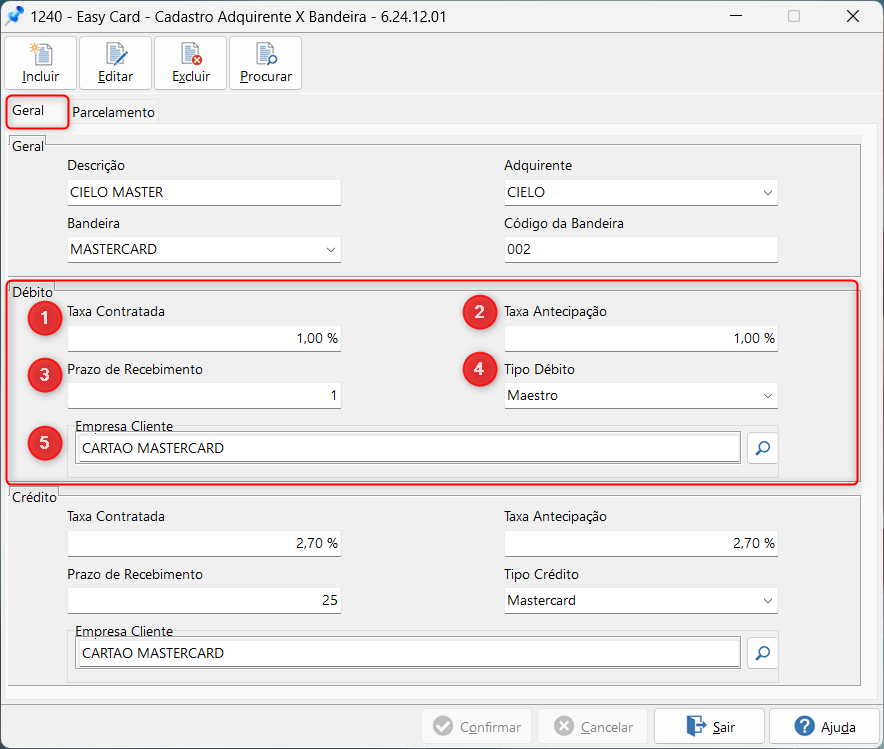
Task: Click Débito Prazo de Recebimento field
Action: [204, 395]
